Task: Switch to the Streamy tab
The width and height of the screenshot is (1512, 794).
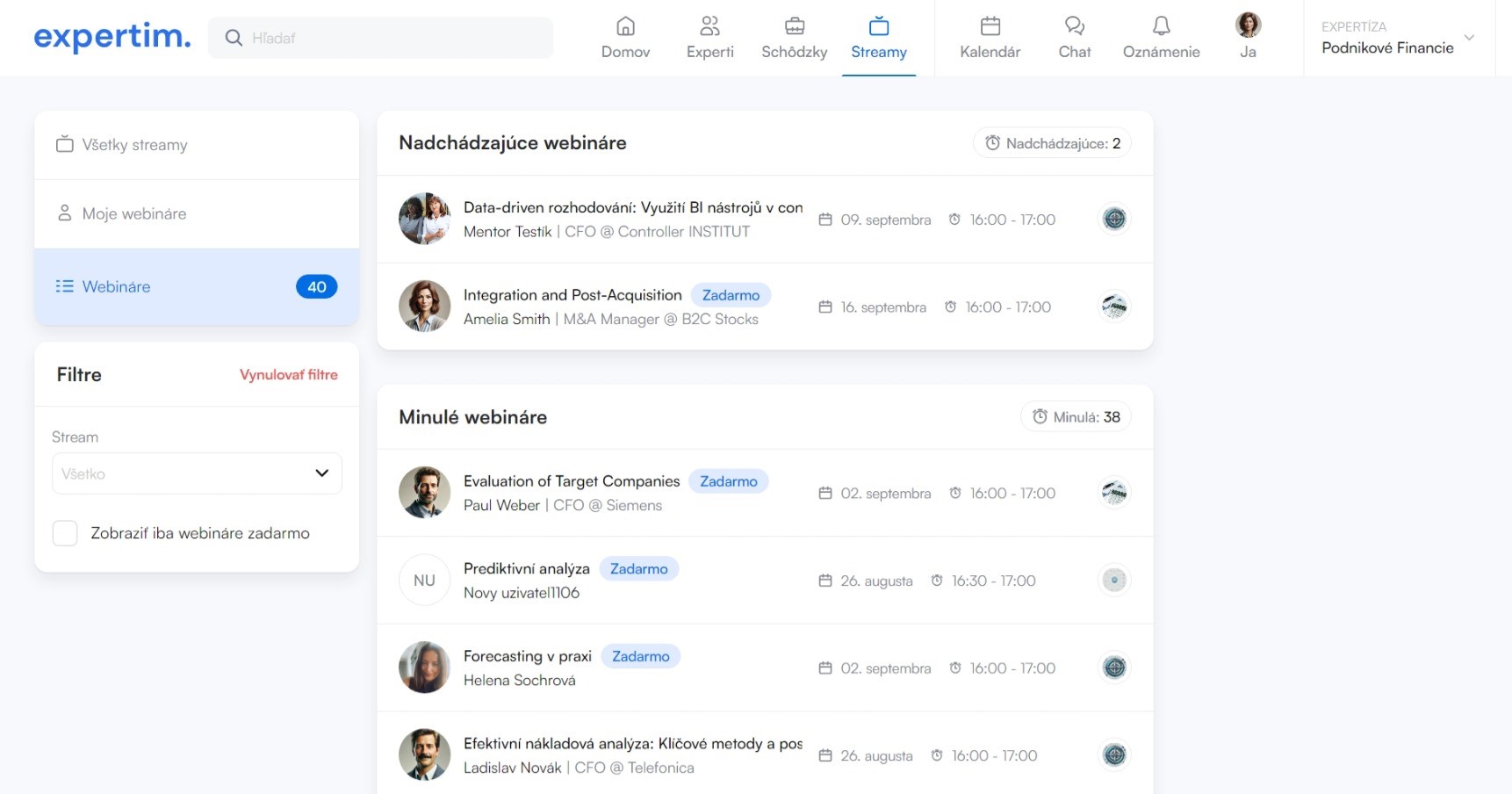Action: (878, 38)
